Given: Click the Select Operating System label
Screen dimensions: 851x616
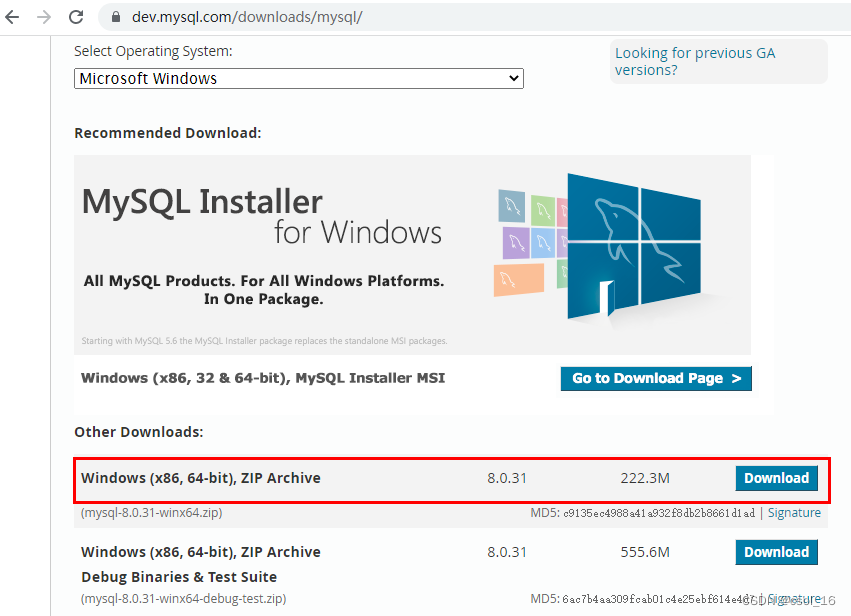Looking at the screenshot, I should coord(153,51).
